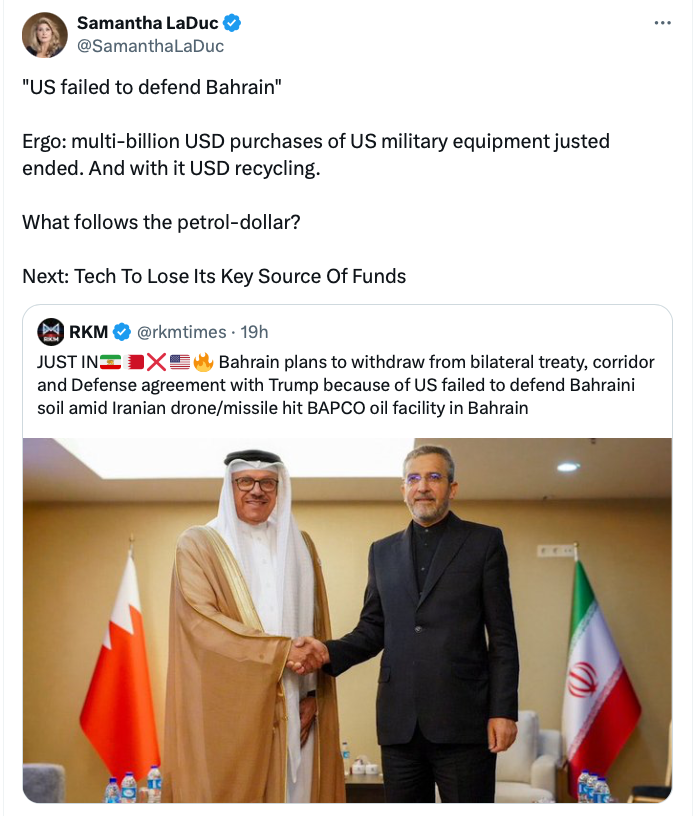
Task: Expand the three-dot more options menu
Action: [x=662, y=23]
